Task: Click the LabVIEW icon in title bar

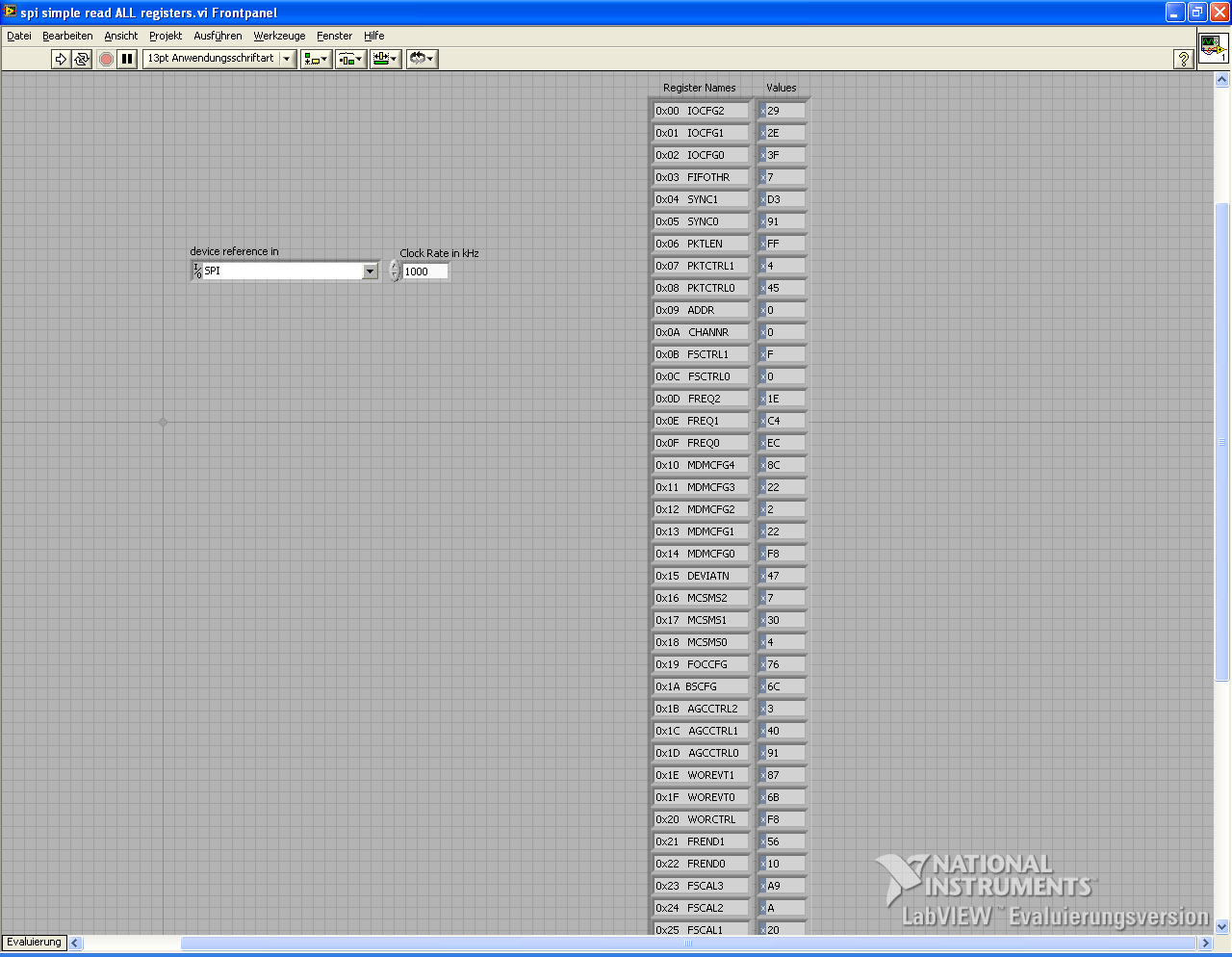Action: (x=11, y=12)
